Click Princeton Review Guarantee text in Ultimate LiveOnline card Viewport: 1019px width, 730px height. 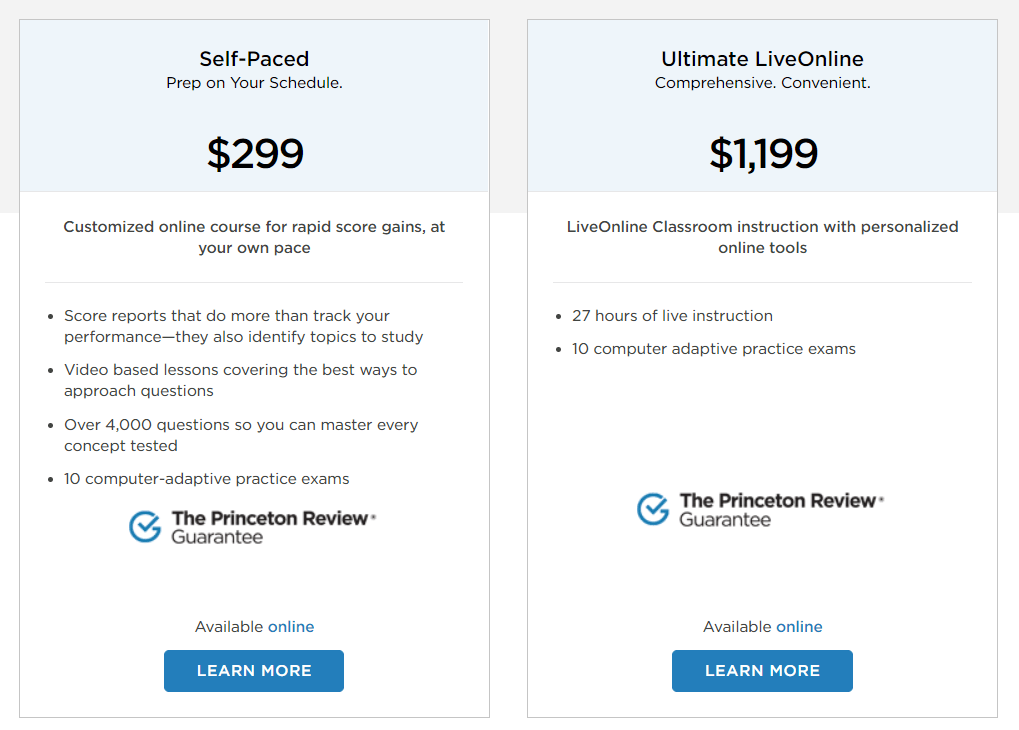[x=780, y=509]
